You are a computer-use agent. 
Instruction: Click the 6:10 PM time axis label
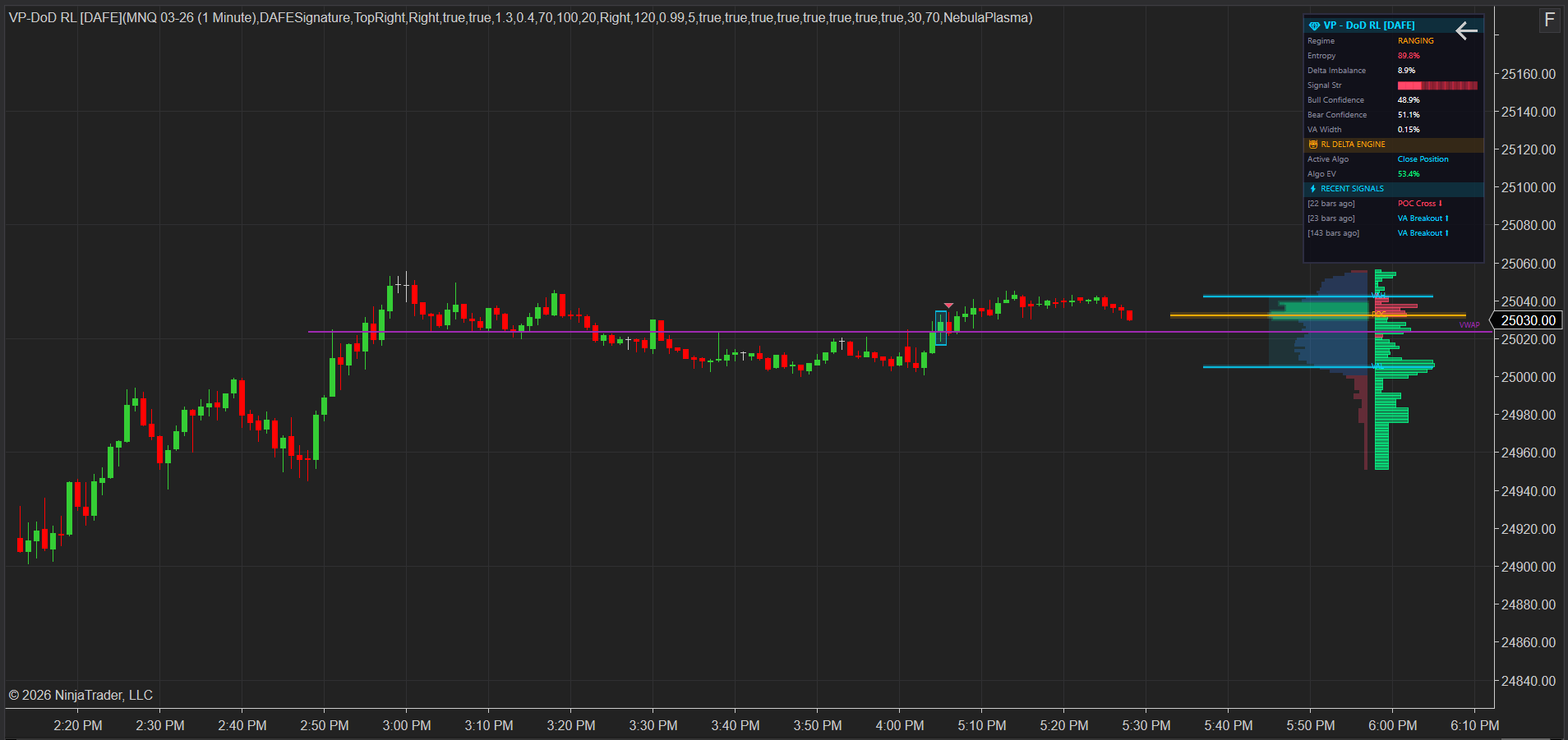[1475, 726]
